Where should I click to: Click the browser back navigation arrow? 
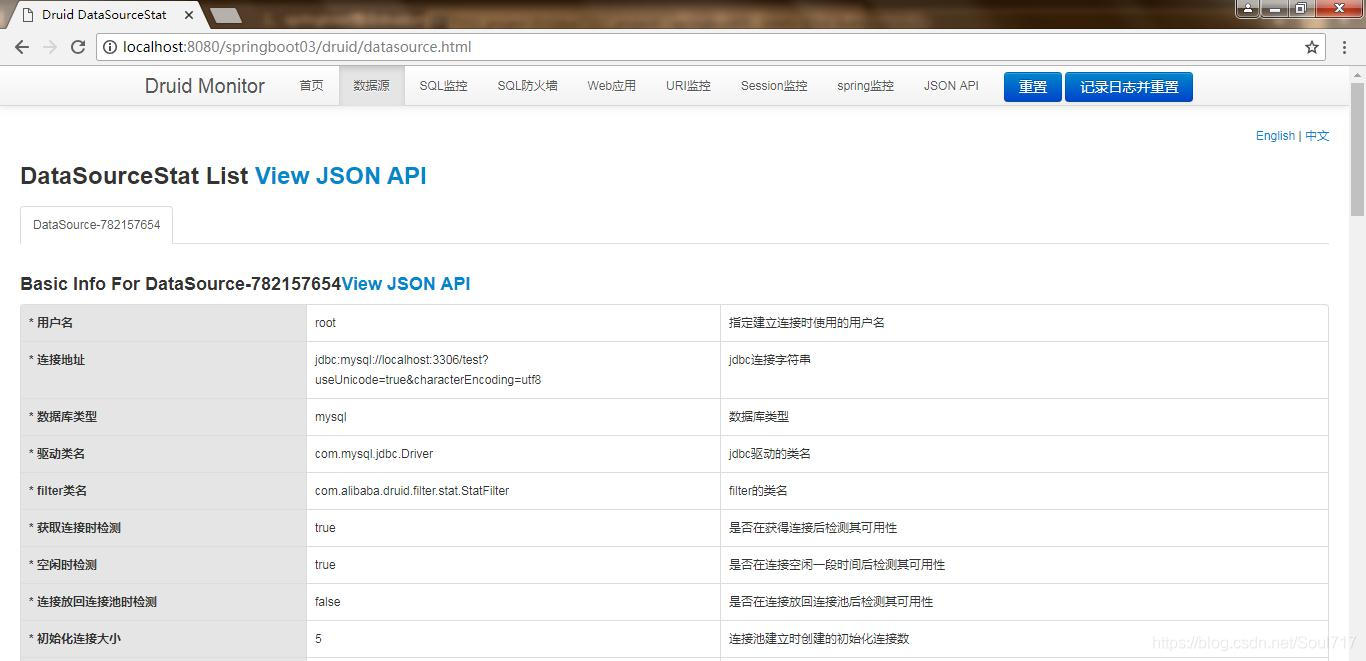coord(22,46)
